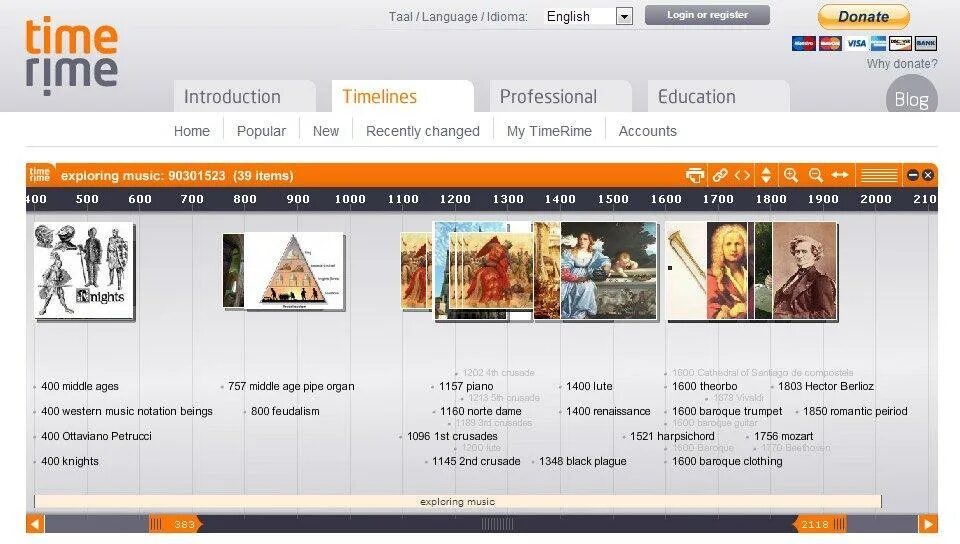960x544 pixels.
Task: Open the Vivaldi portrait thumbnail
Action: [x=727, y=270]
